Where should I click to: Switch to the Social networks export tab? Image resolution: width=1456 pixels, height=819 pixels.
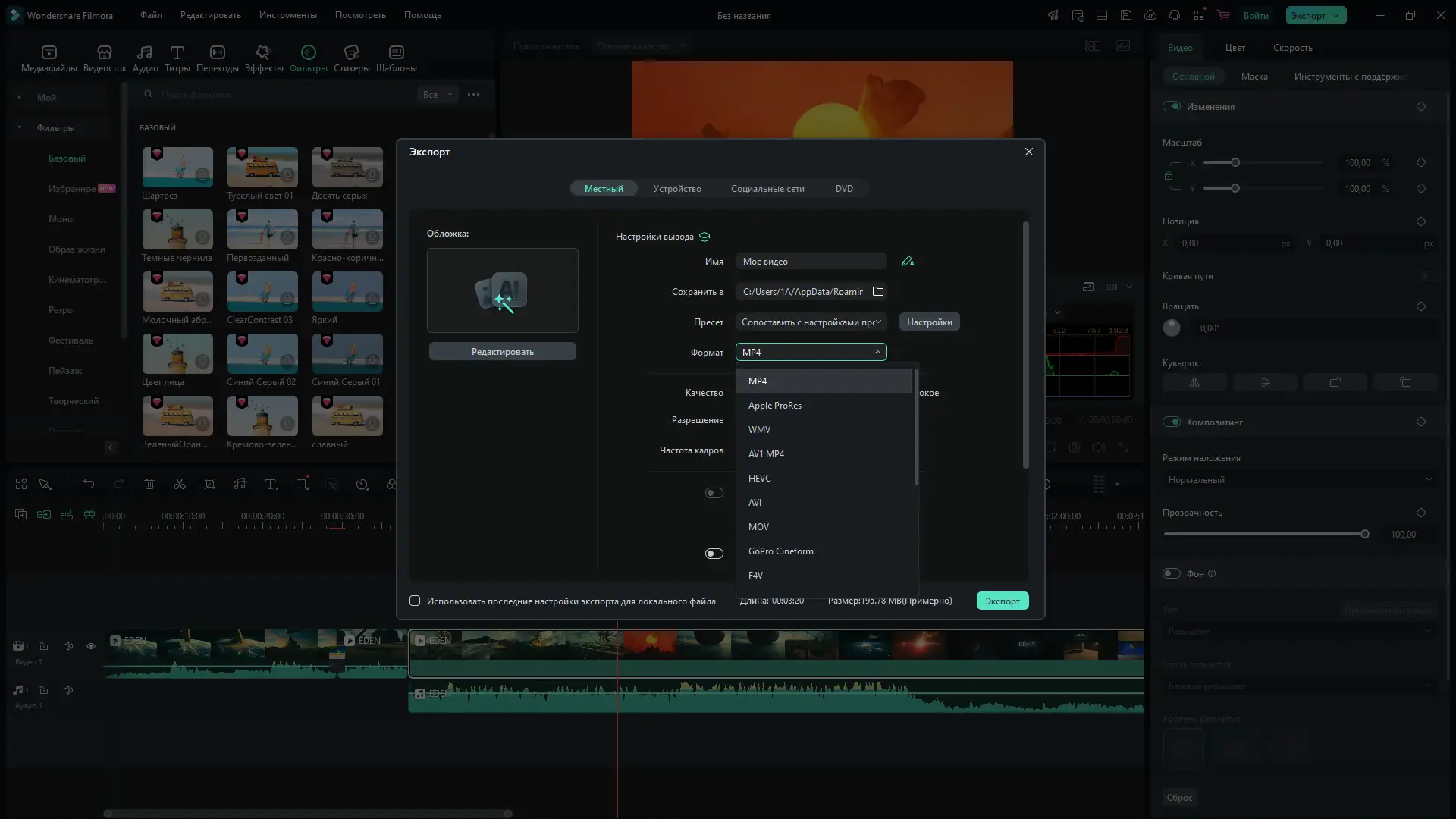tap(767, 189)
